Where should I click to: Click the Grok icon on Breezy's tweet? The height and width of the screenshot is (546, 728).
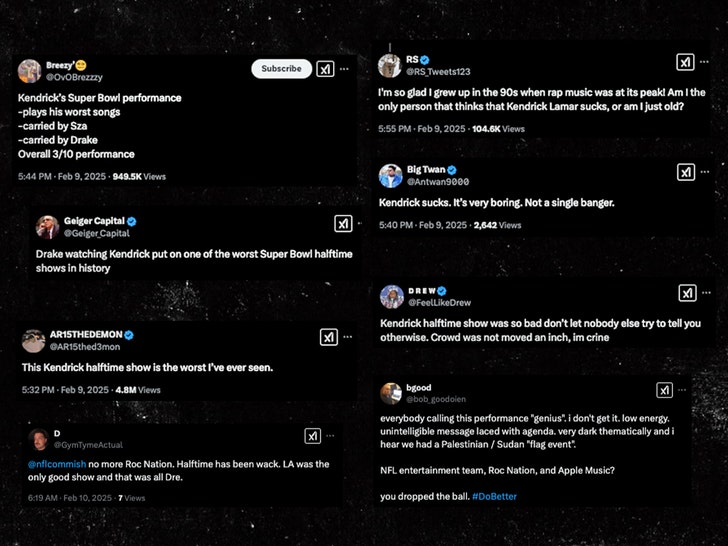click(x=325, y=69)
